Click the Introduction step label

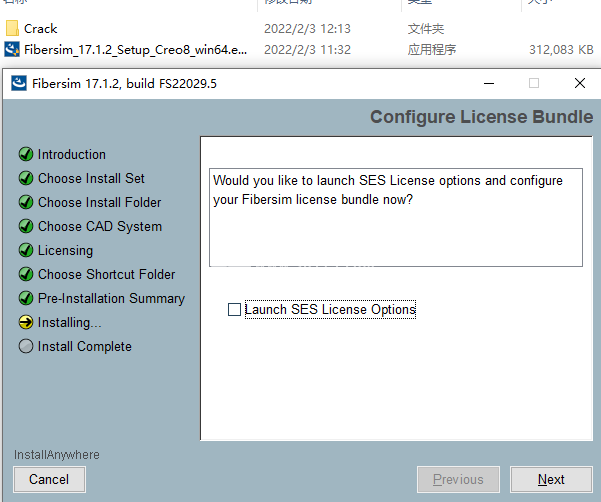(x=72, y=154)
